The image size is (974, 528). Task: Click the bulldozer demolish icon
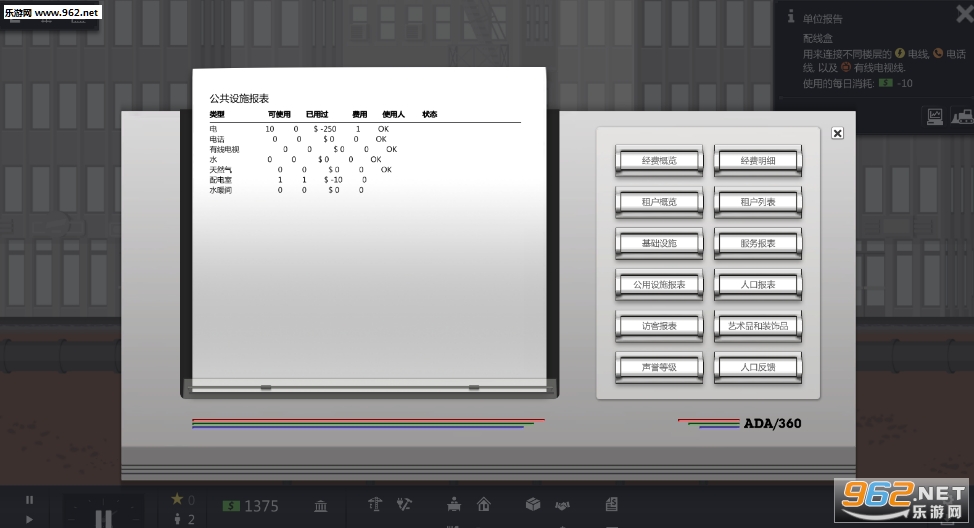tap(963, 116)
